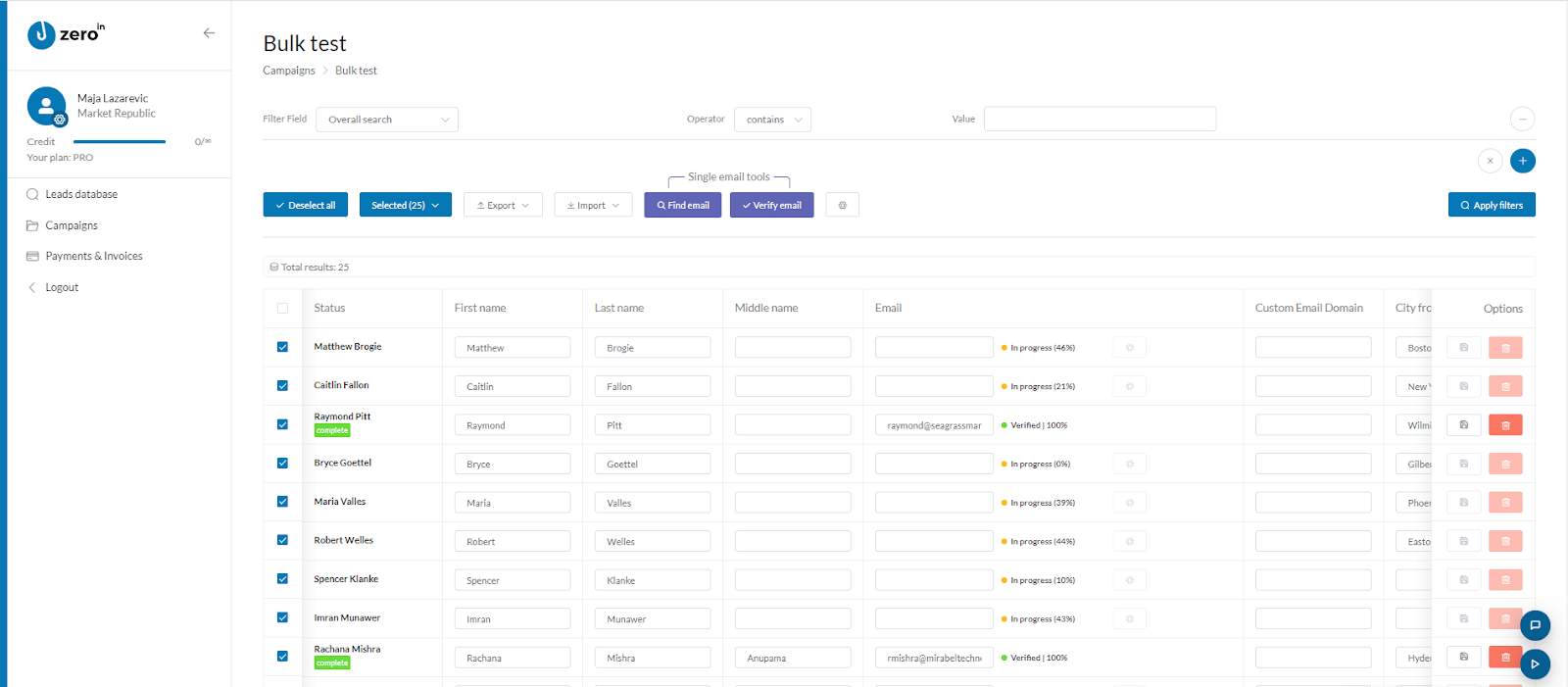Screen dimensions: 1568x687
Task: Uncheck Bryce Goettel row checkbox
Action: [x=282, y=463]
